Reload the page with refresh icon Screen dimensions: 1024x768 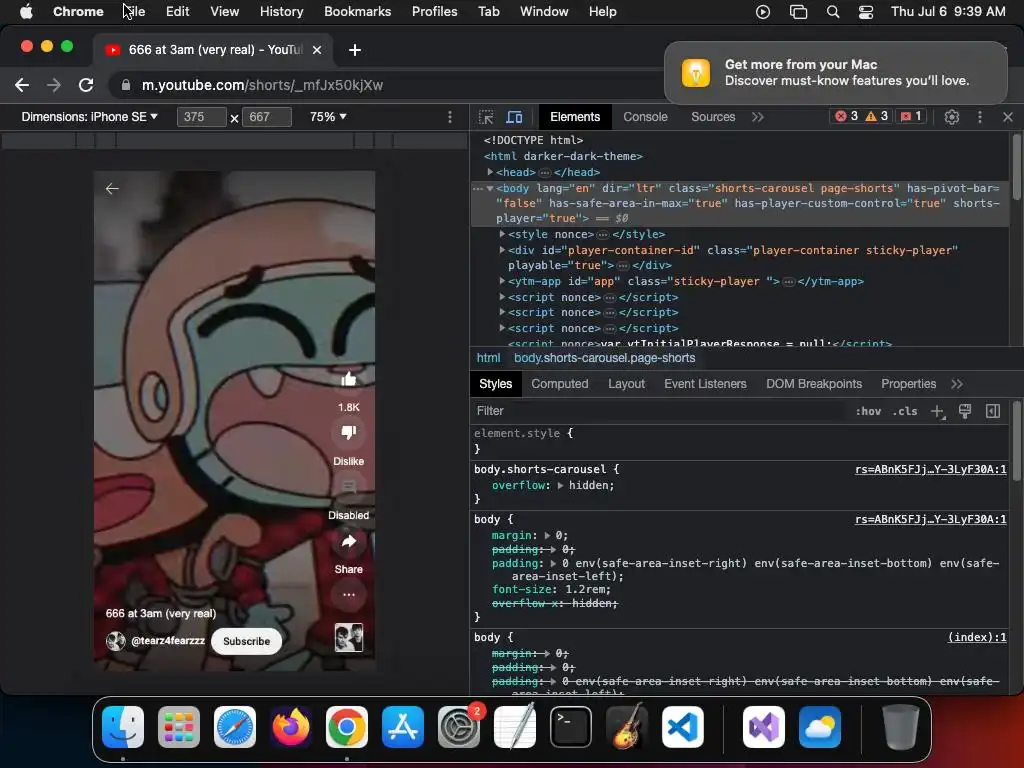pyautogui.click(x=86, y=85)
